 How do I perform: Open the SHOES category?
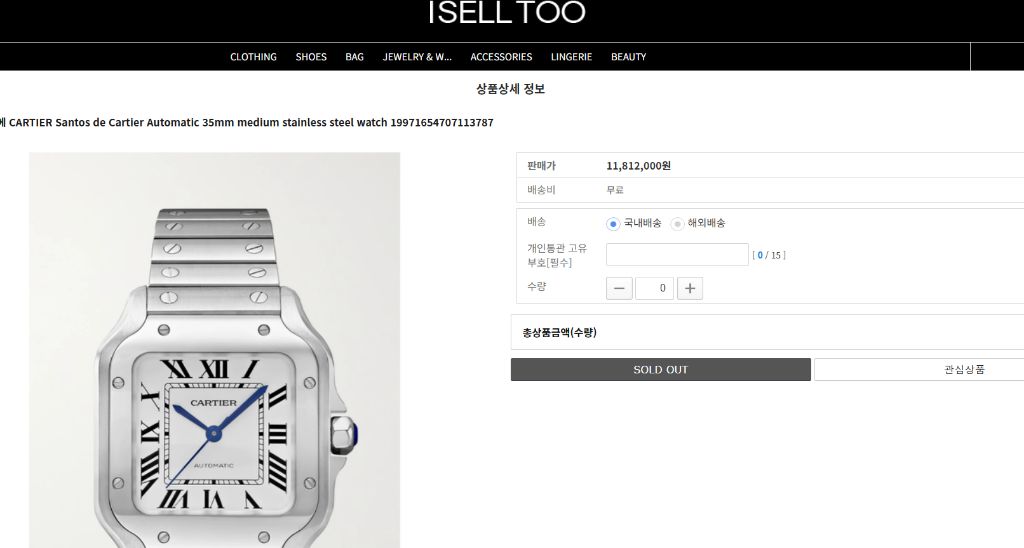(311, 57)
